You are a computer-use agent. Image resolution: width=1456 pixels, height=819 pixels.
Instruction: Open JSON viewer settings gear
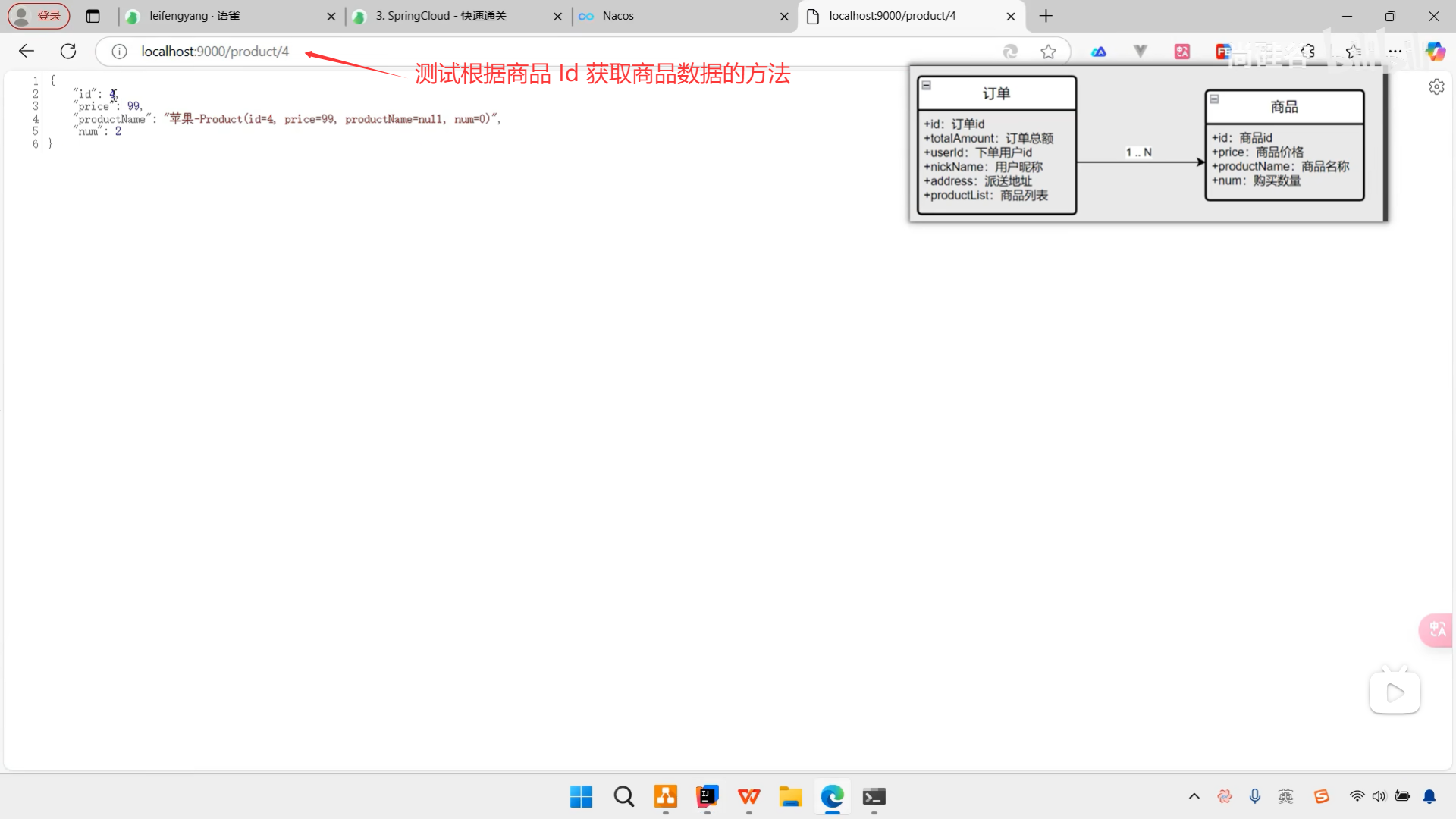pyautogui.click(x=1436, y=86)
